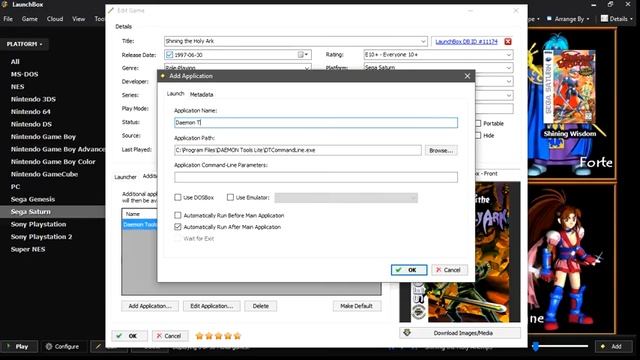This screenshot has width=640, height=360.
Task: Open the release date calendar picker icon
Action: (303, 55)
